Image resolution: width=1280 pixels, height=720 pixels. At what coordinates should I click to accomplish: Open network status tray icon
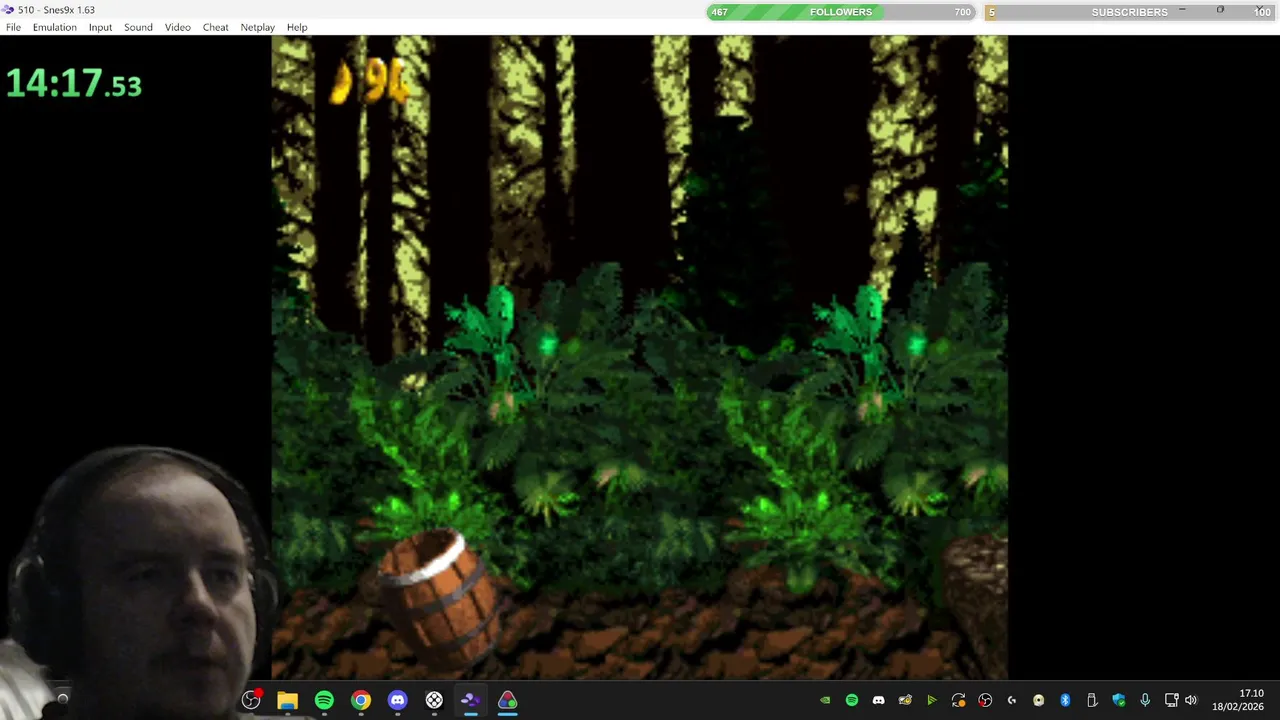pyautogui.click(x=1172, y=700)
